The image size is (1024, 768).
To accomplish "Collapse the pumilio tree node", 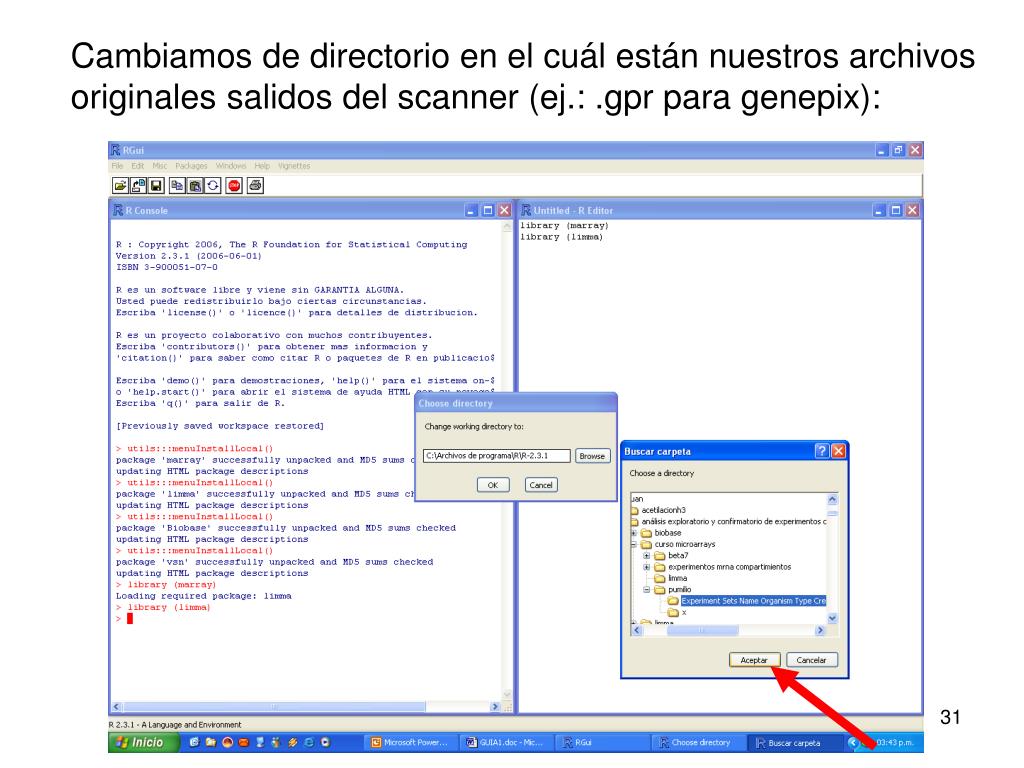I will 647,590.
